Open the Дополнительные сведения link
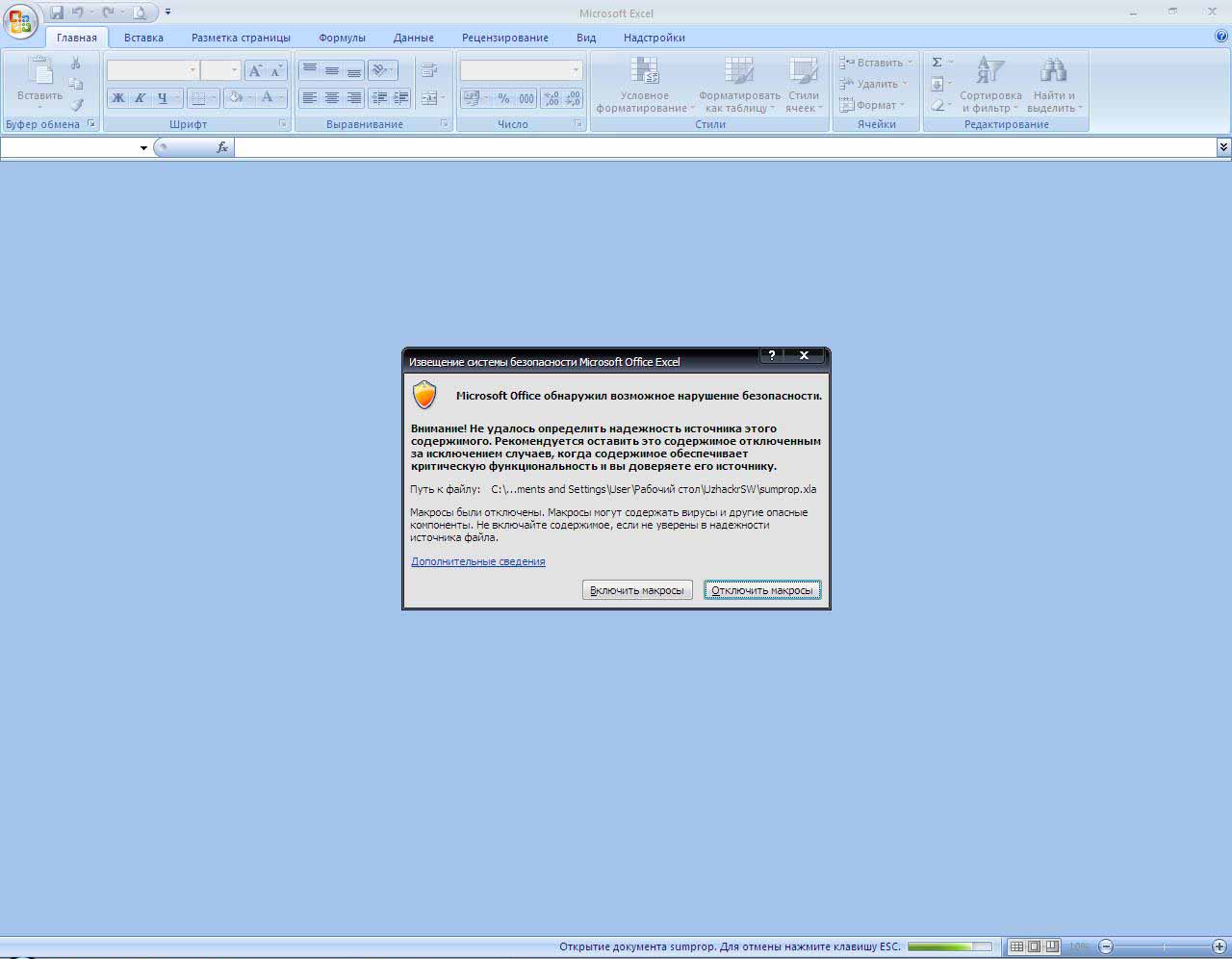Screen dimensions: 1232x959 pos(477,561)
